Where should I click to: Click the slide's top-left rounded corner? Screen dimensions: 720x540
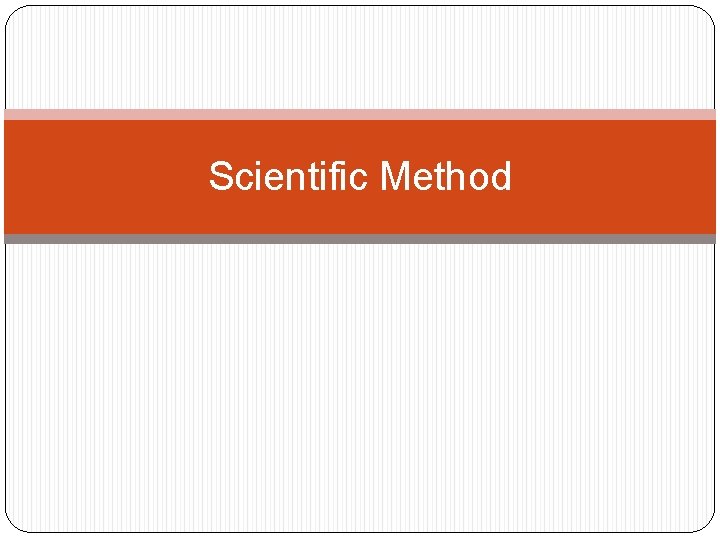tap(13, 14)
